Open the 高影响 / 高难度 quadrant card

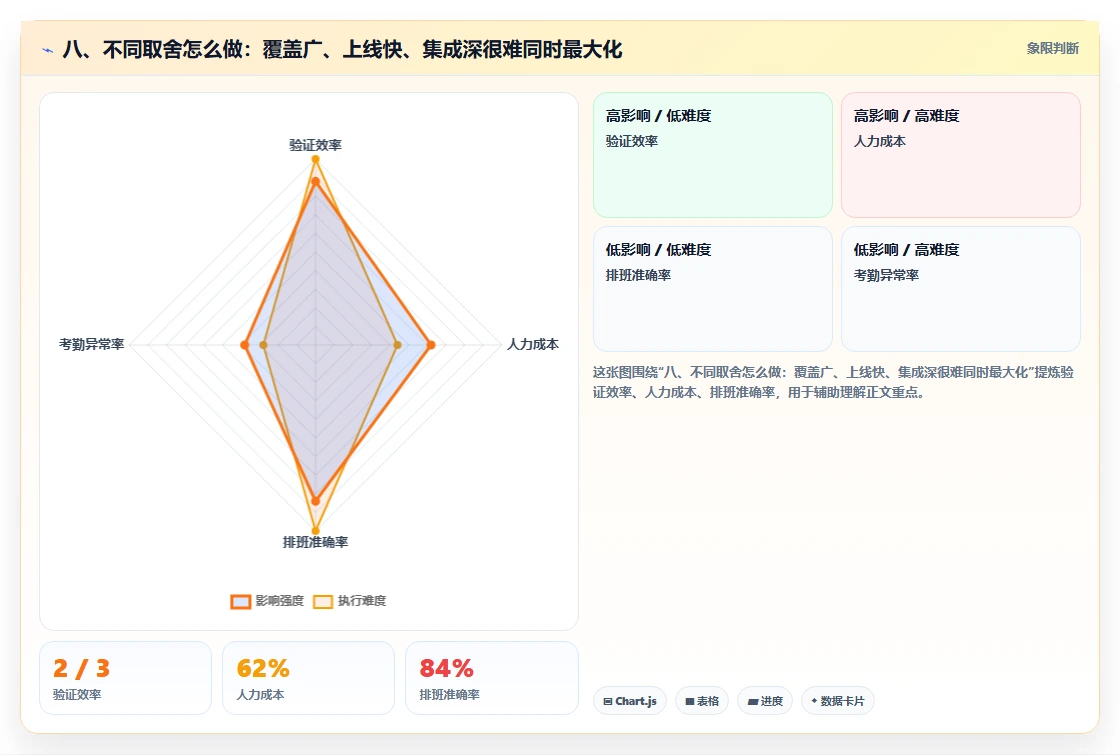[961, 155]
